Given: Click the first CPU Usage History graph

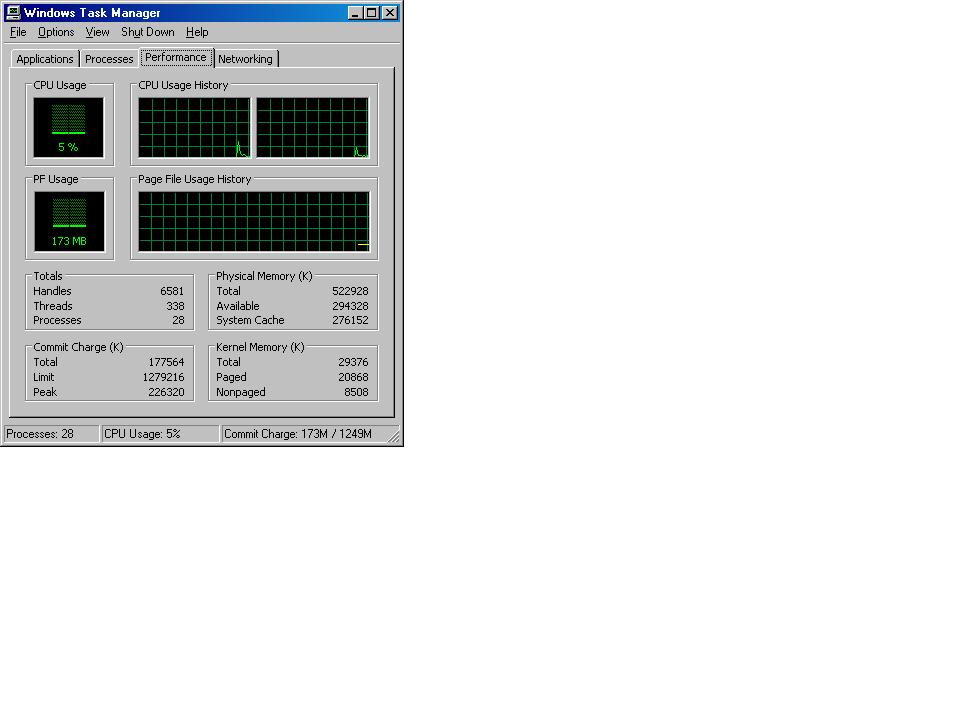Looking at the screenshot, I should tap(194, 127).
